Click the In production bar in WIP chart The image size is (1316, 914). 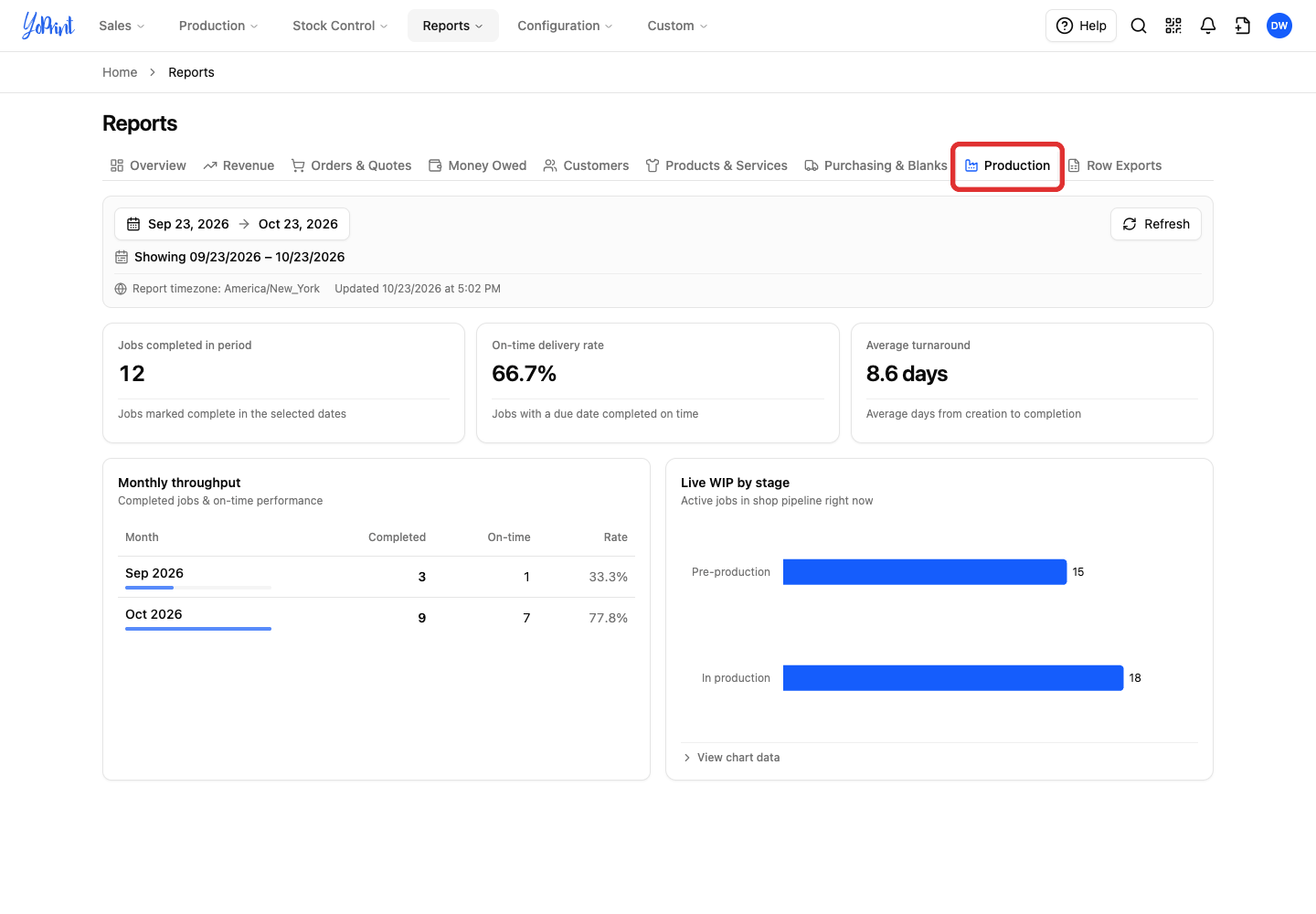coord(953,678)
